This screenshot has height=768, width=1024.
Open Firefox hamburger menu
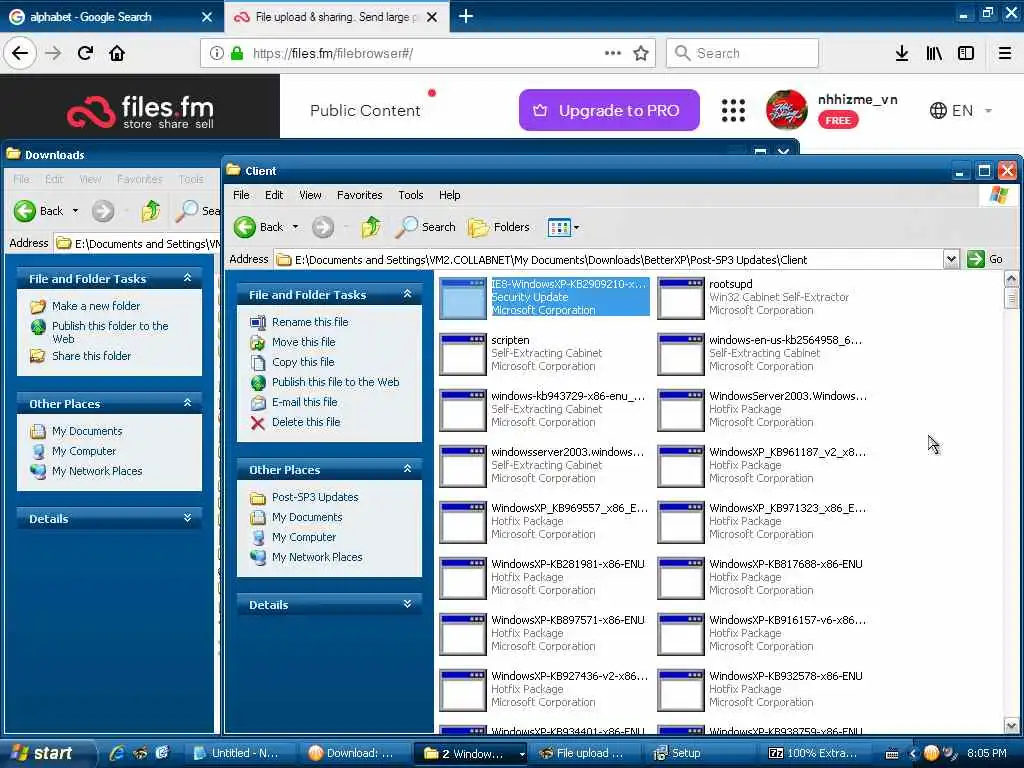pyautogui.click(x=1005, y=53)
